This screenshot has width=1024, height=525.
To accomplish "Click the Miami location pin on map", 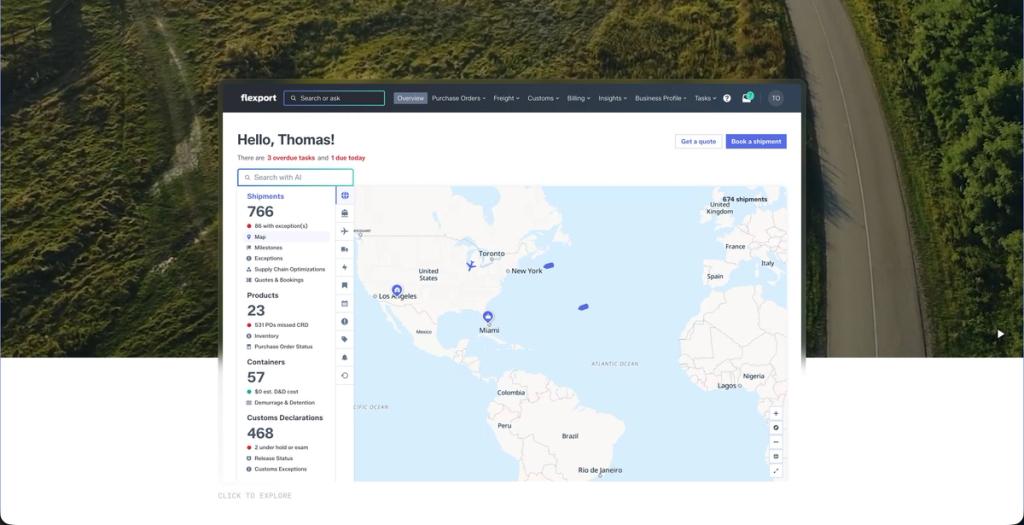I will click(x=487, y=317).
